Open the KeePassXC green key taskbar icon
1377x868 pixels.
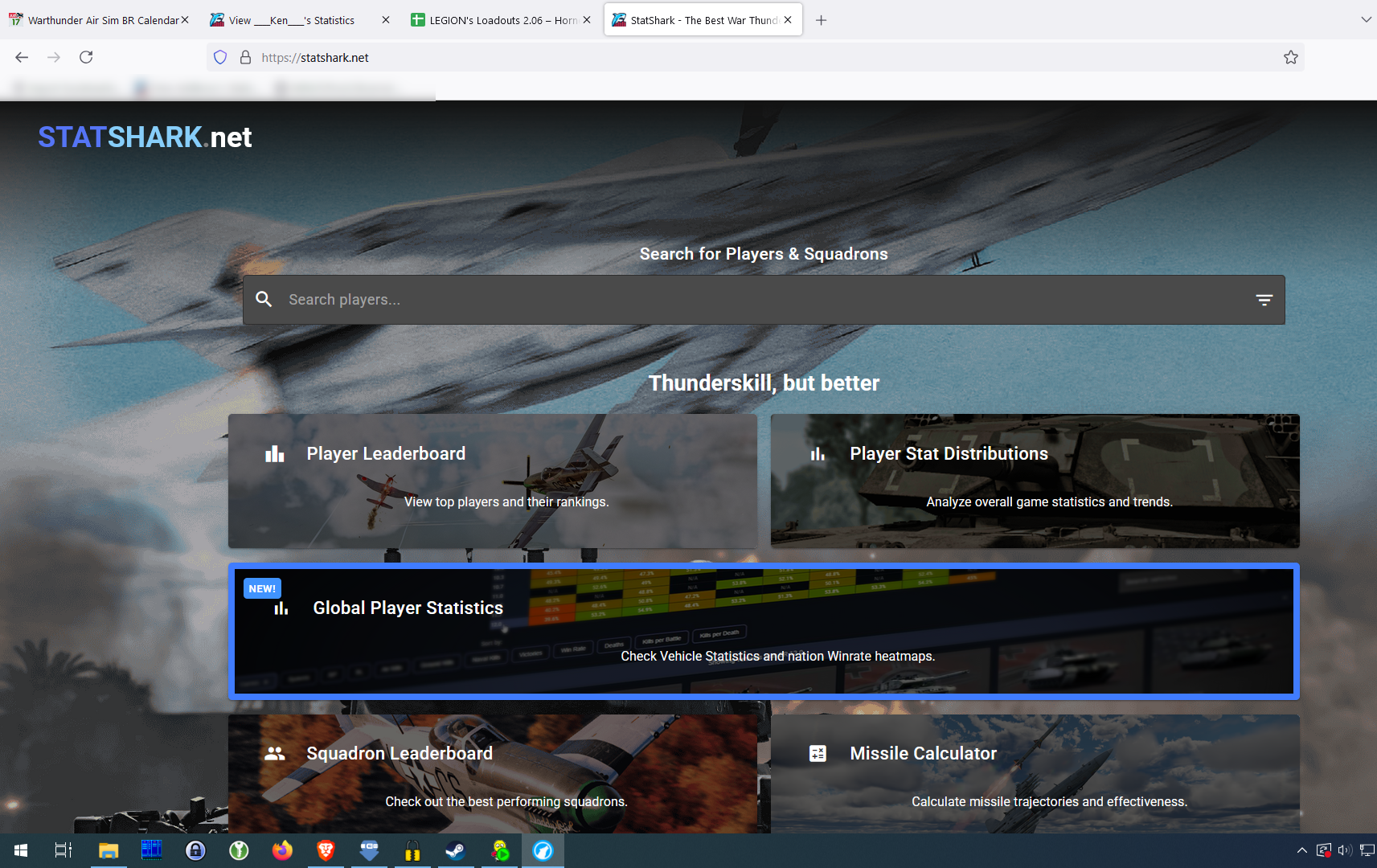pos(239,850)
